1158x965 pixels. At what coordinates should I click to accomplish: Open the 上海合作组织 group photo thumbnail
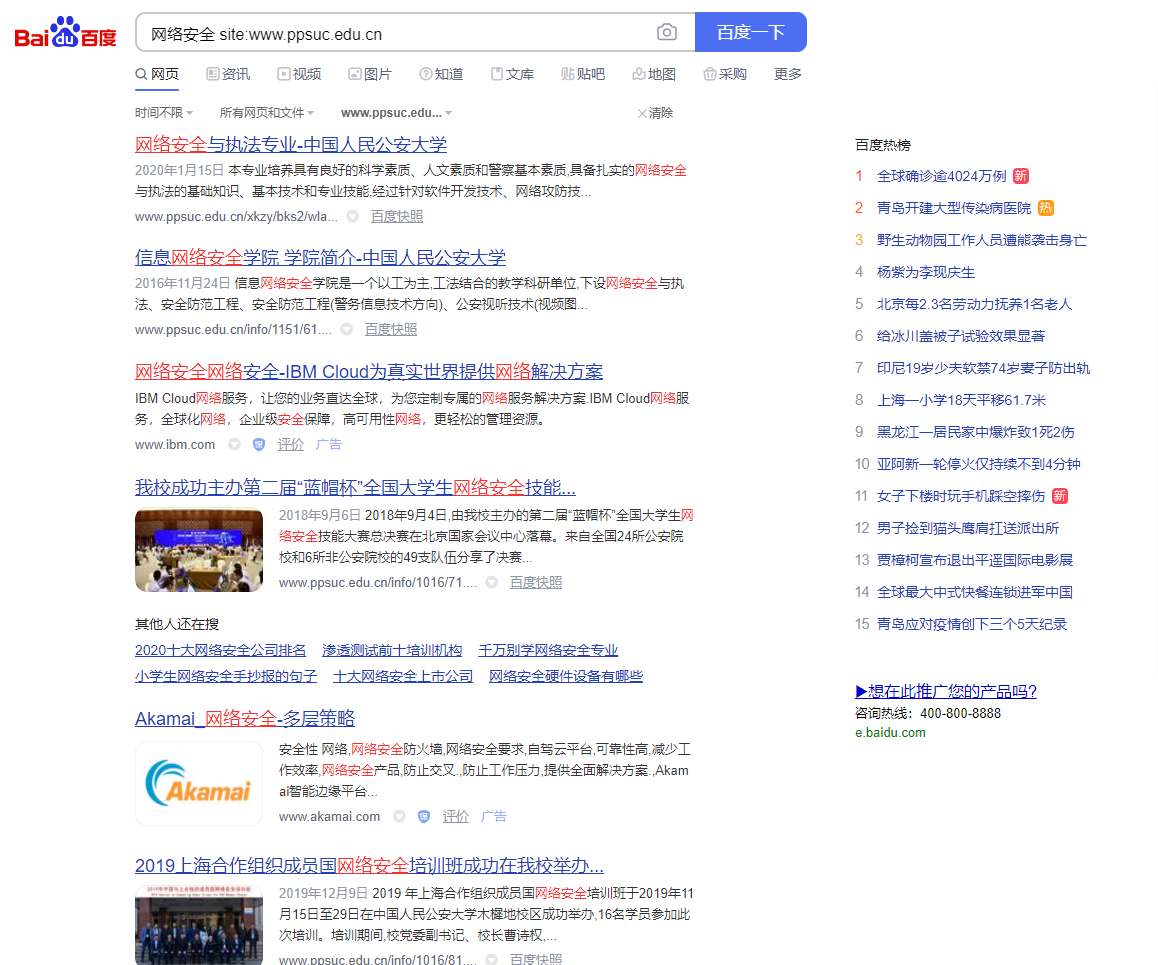[199, 925]
